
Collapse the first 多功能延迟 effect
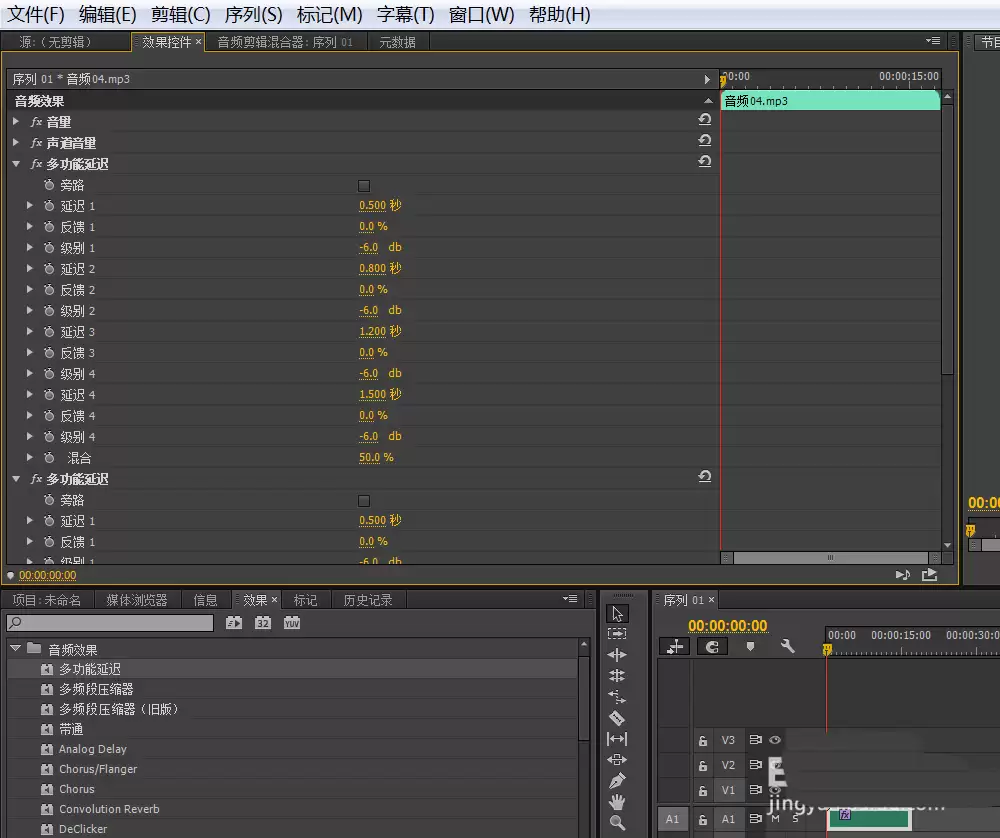[x=16, y=163]
